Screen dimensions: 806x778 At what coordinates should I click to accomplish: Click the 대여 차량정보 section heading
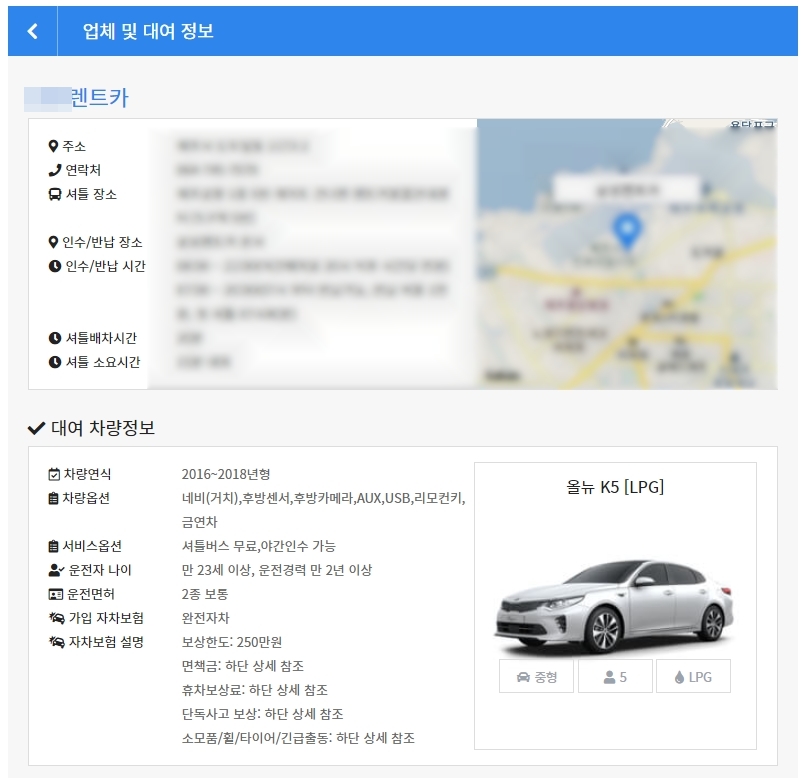pyautogui.click(x=103, y=428)
